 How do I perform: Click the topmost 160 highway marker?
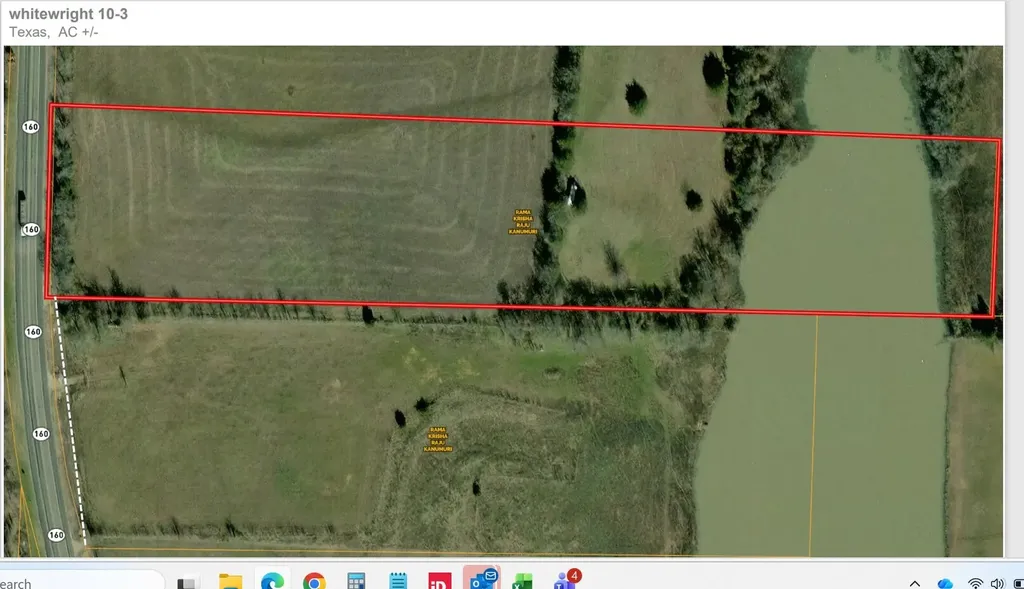pos(31,127)
